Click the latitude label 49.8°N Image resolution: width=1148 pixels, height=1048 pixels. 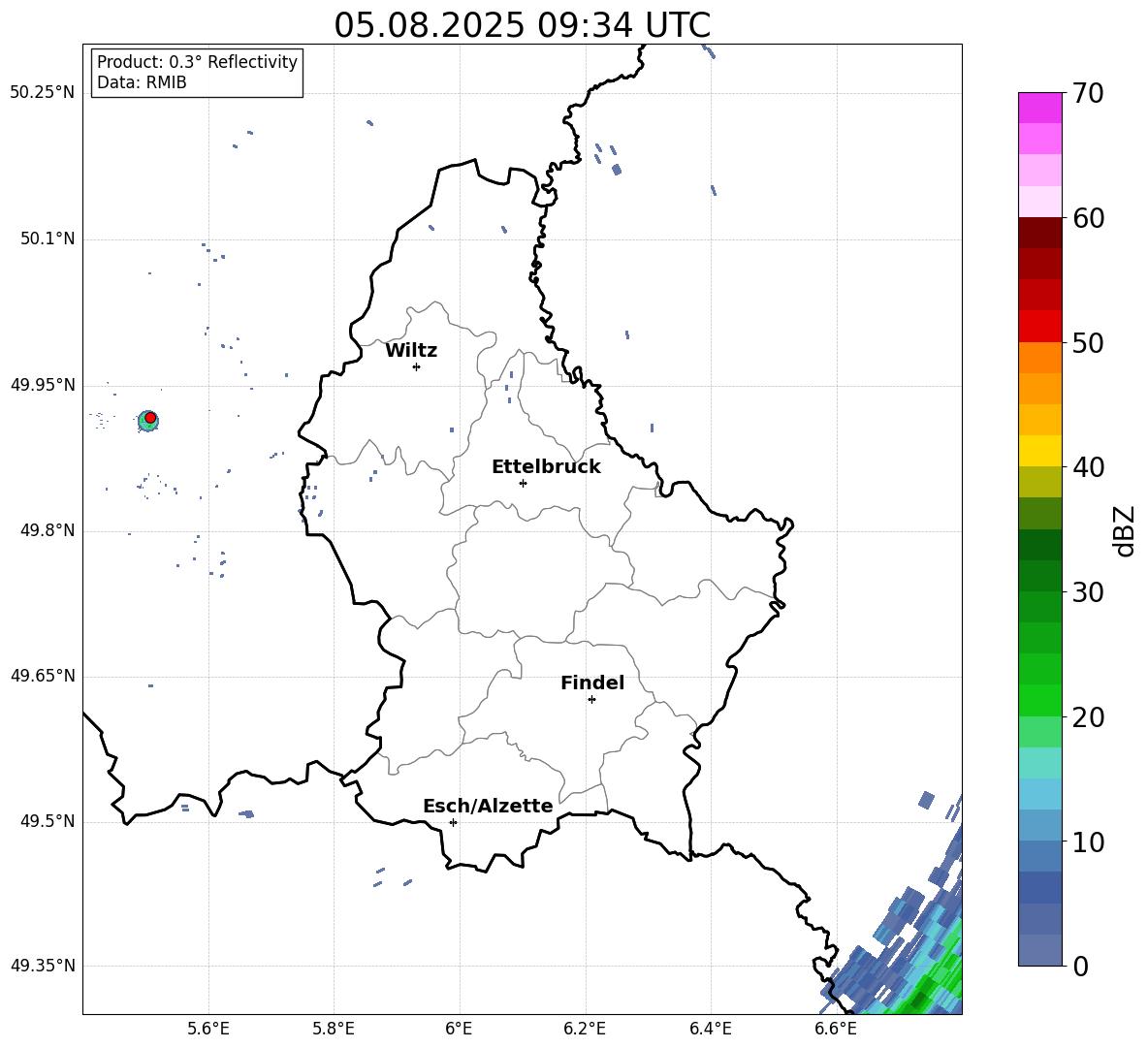(x=48, y=530)
